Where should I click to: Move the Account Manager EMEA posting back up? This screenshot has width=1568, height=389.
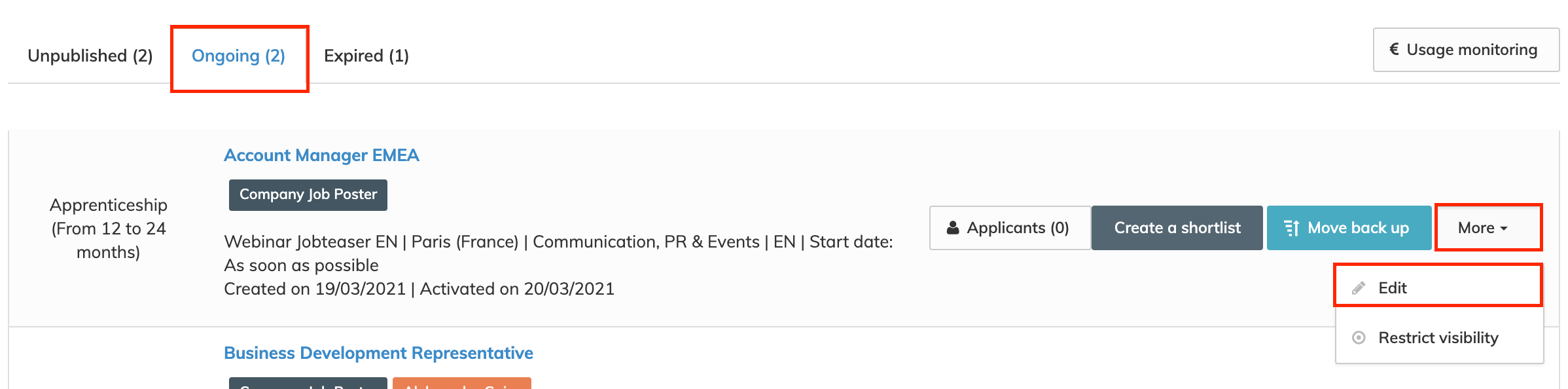coord(1349,228)
